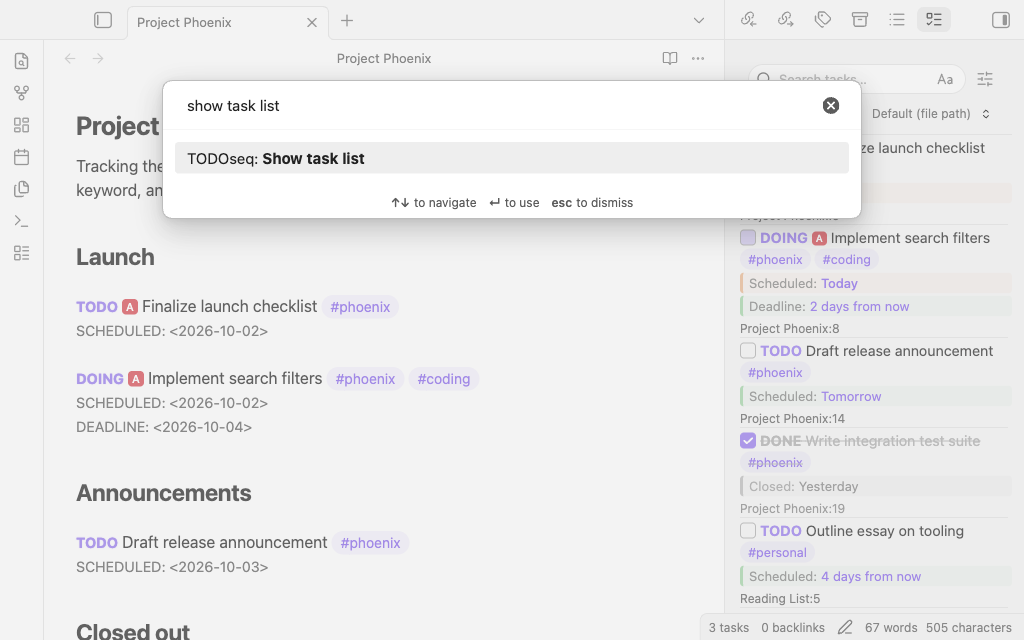Open the Default (file path) sort dropdown
Viewport: 1024px width, 640px height.
pyautogui.click(x=931, y=114)
